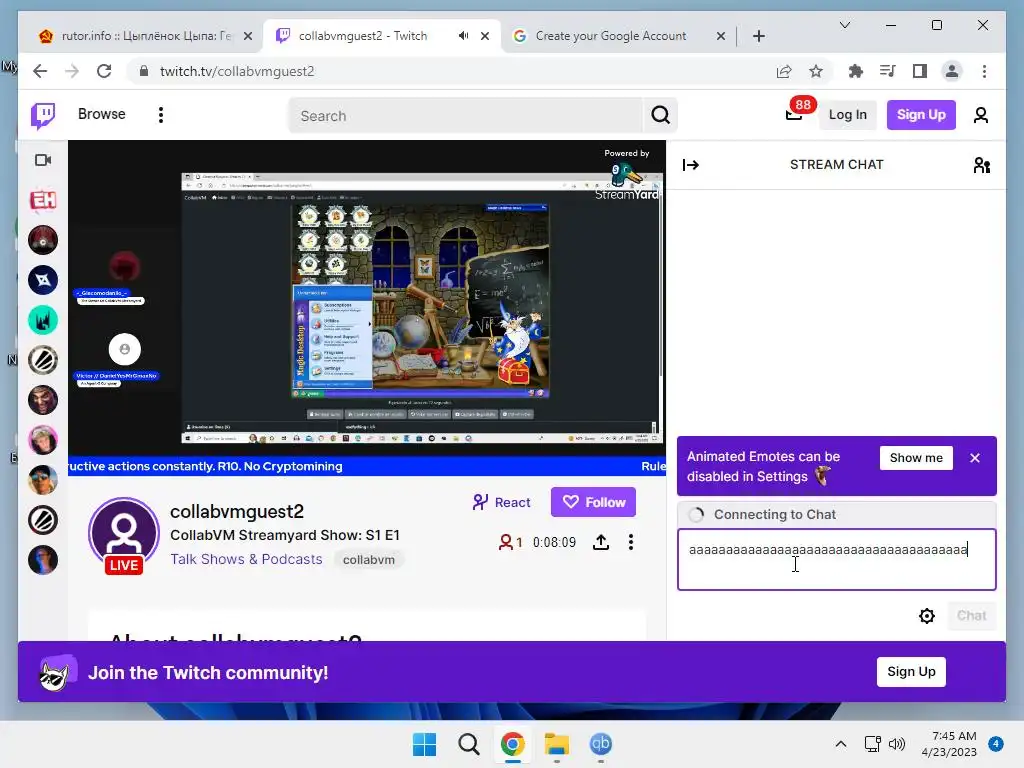Open Windows taskbar search

(x=468, y=744)
